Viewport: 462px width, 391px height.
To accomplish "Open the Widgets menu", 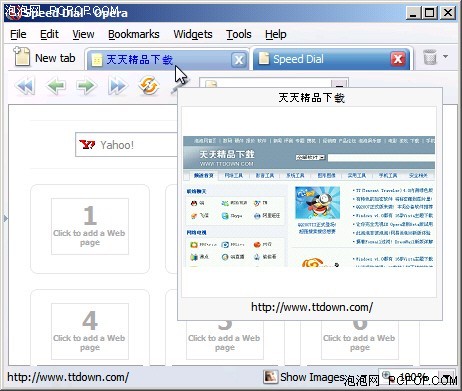I will pos(193,34).
